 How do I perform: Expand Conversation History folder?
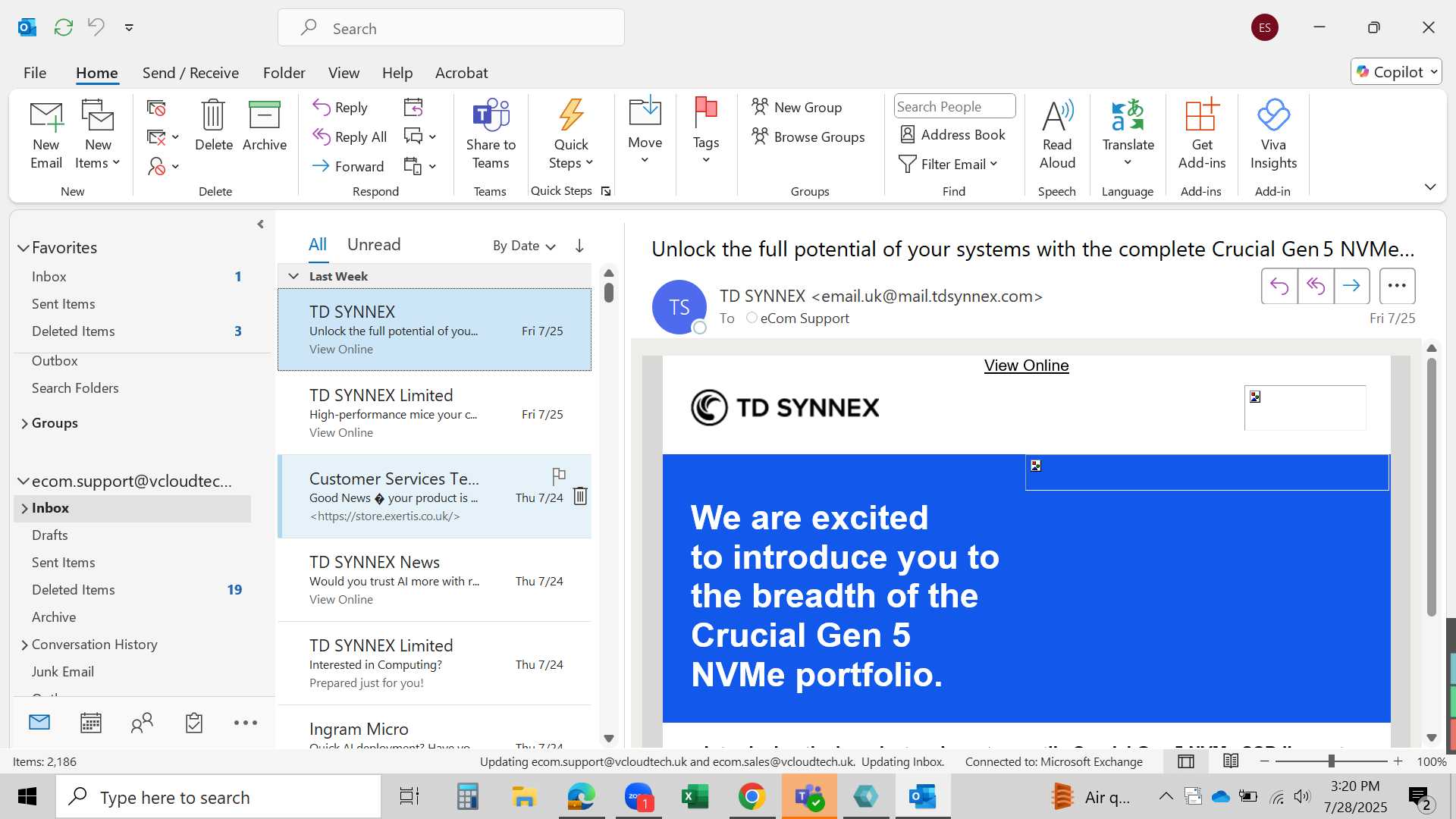(x=24, y=645)
